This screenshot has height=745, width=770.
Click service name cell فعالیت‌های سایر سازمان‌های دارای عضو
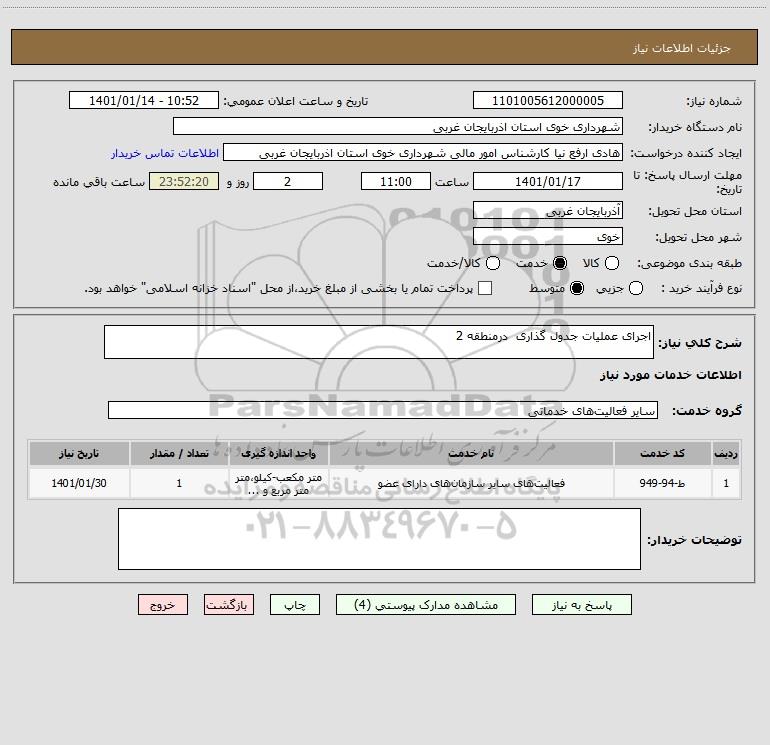tap(471, 483)
